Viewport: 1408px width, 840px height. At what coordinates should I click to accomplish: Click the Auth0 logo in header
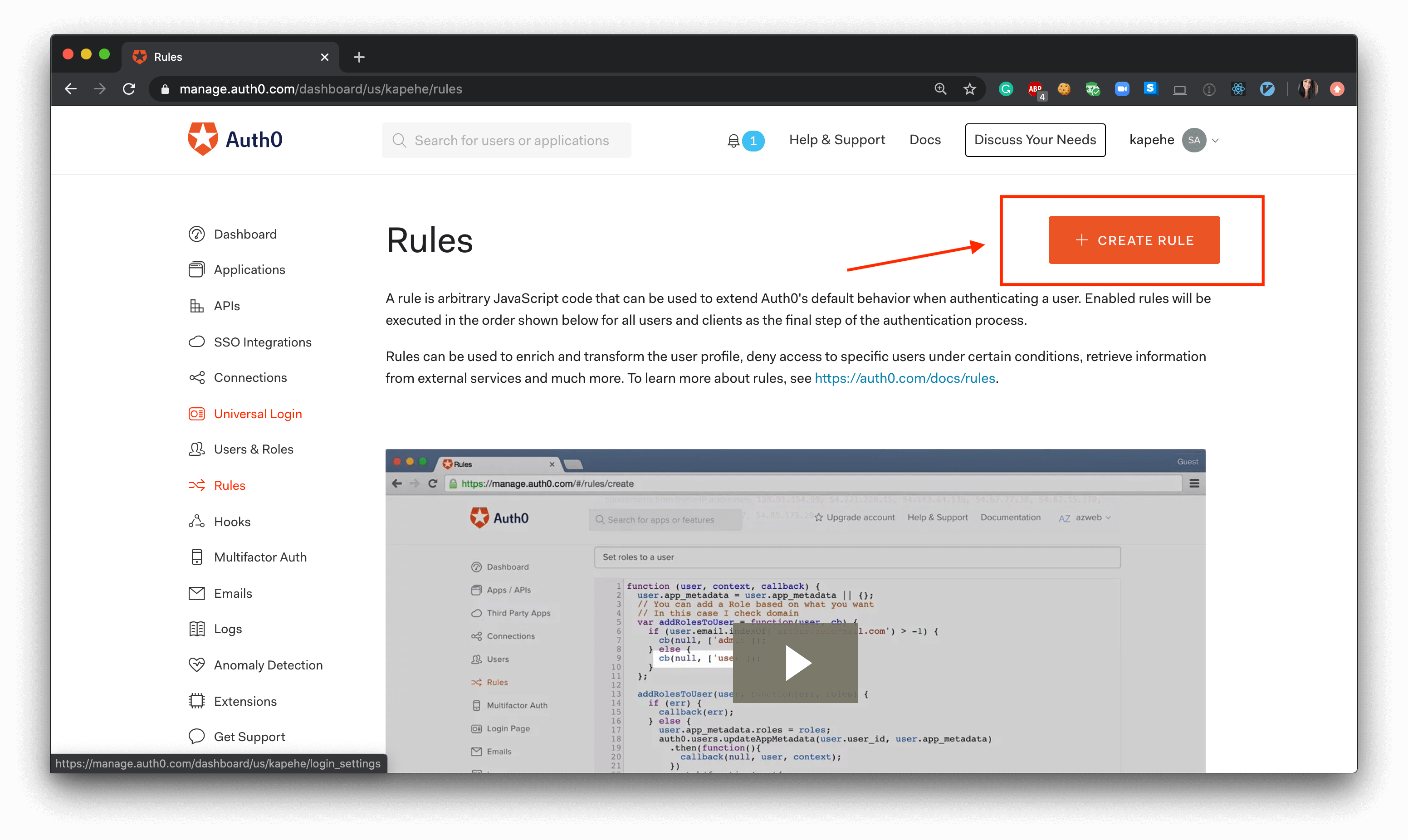tap(235, 139)
